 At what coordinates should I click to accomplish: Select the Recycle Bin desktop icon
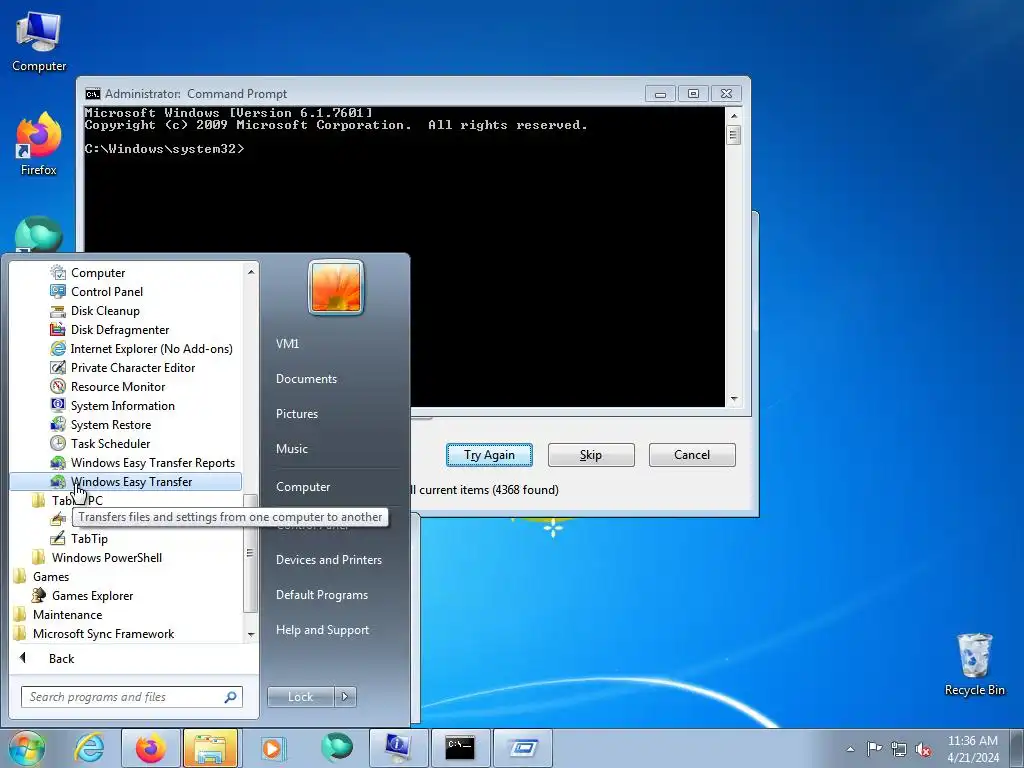[x=974, y=665]
